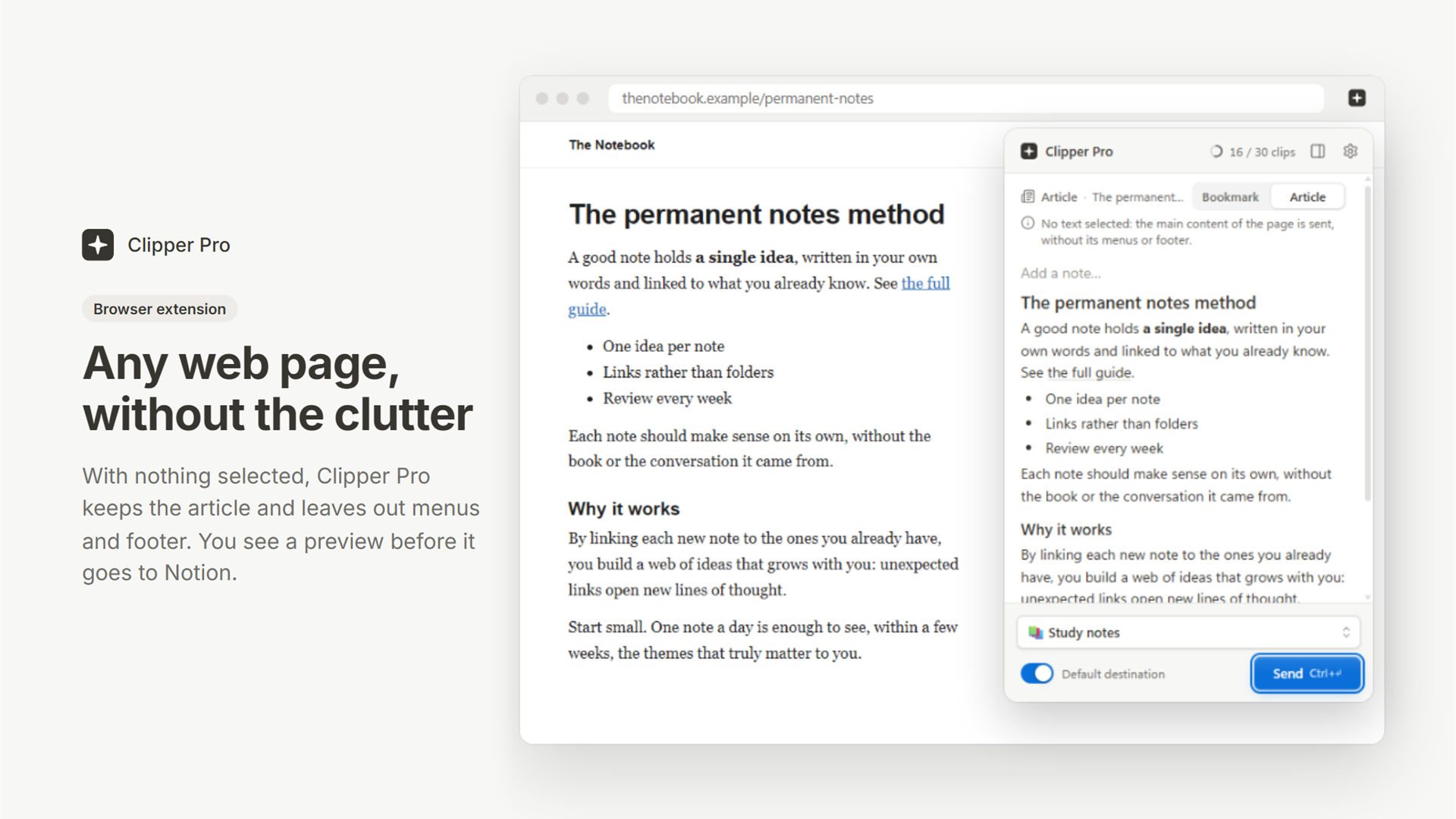
Task: Switch to the Bookmark tab
Action: tap(1230, 197)
